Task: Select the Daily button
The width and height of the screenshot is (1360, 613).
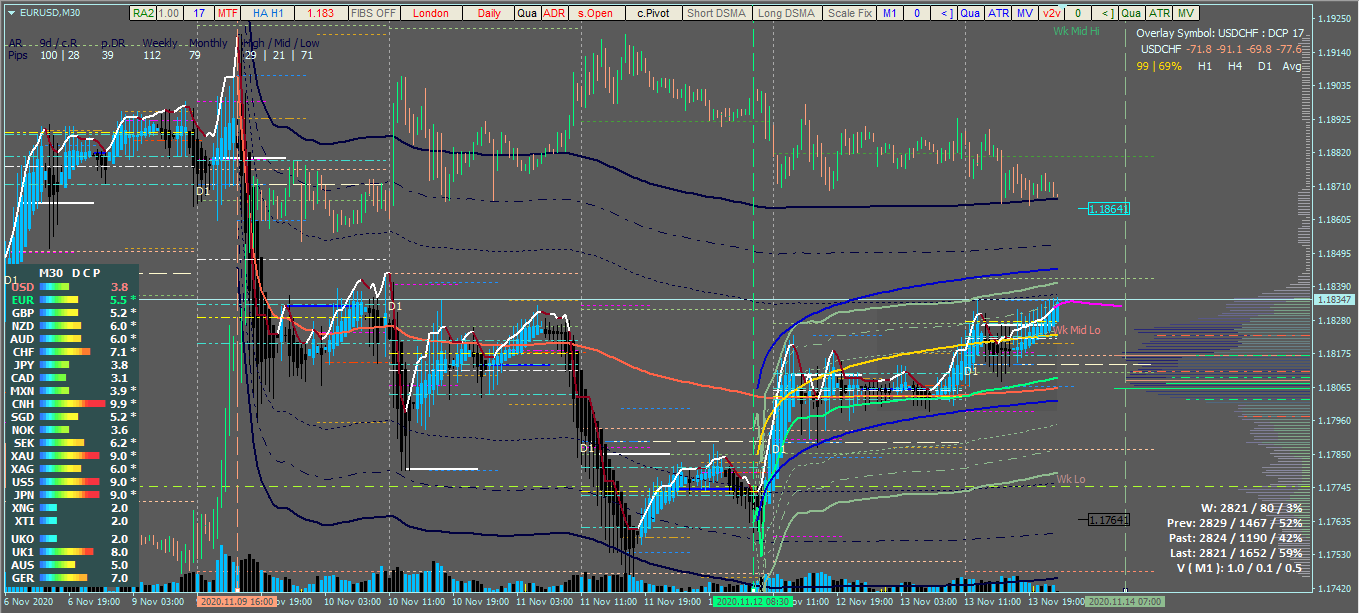Action: click(489, 13)
